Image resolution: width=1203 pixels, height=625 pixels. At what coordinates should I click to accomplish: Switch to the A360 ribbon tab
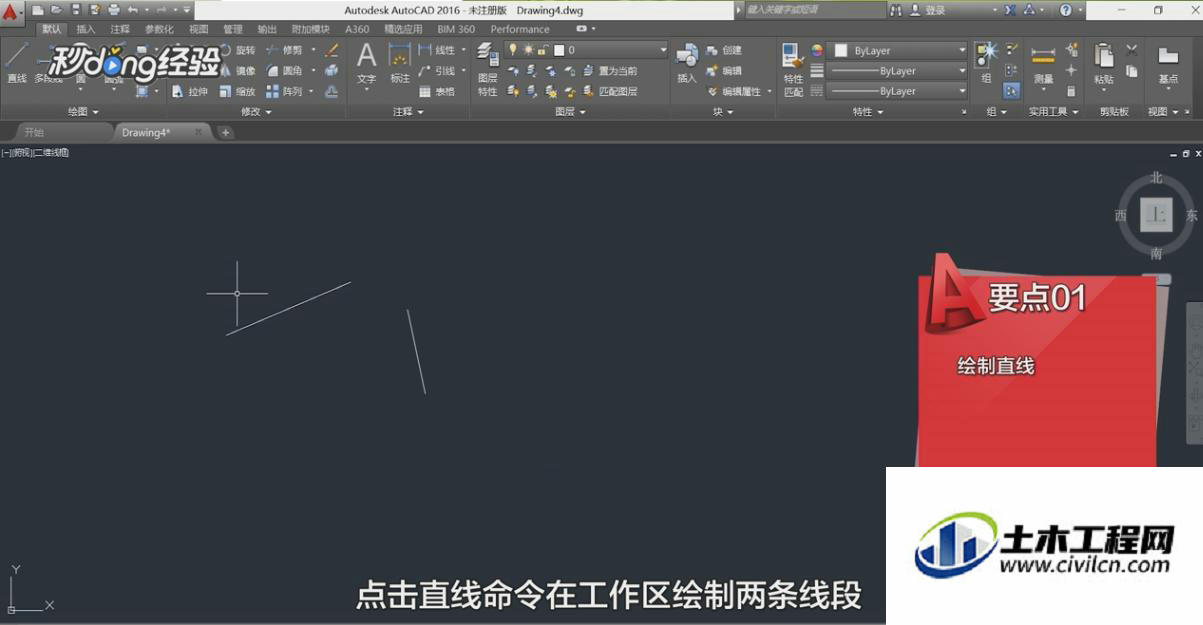(x=357, y=29)
